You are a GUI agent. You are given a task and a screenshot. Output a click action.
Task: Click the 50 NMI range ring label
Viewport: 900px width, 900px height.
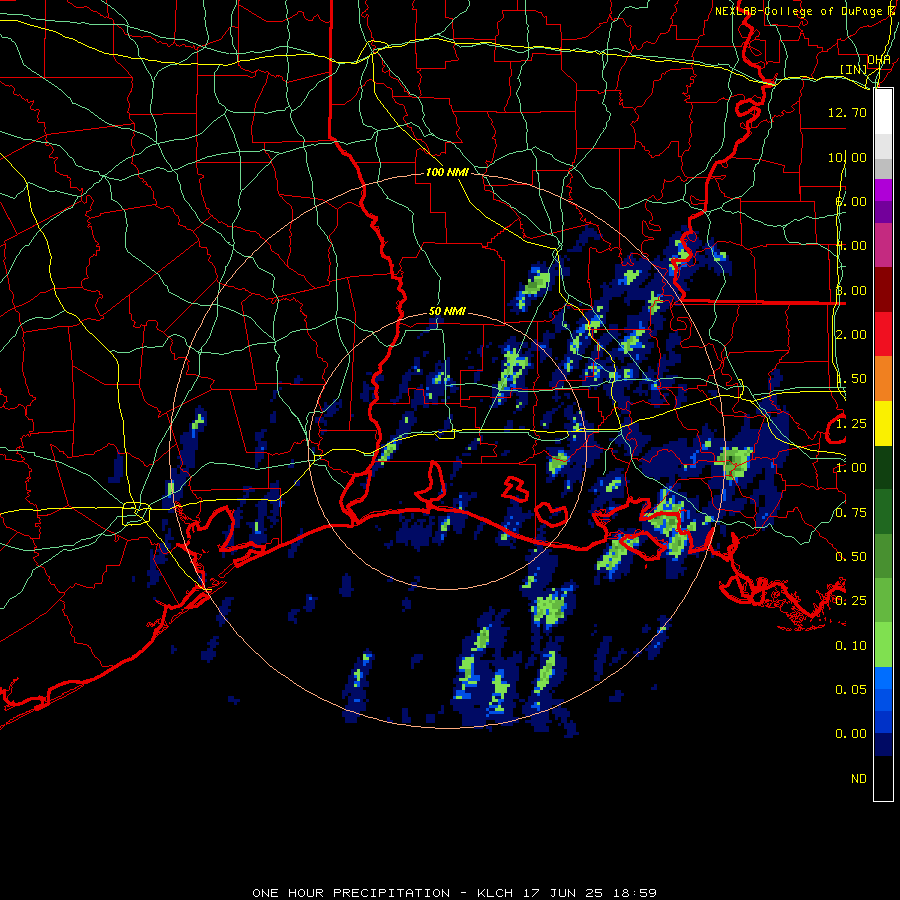click(x=447, y=311)
